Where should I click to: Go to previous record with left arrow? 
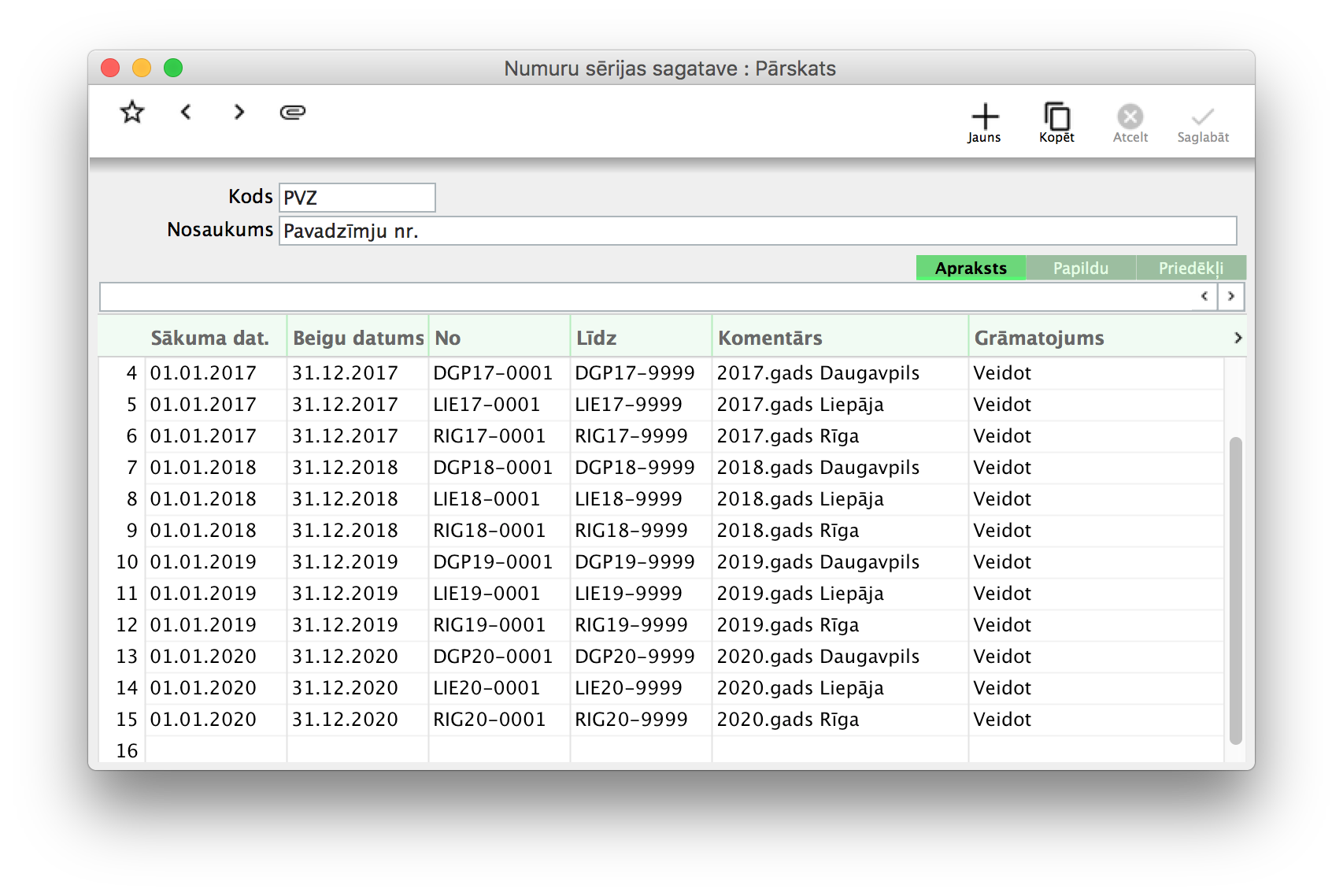click(186, 113)
